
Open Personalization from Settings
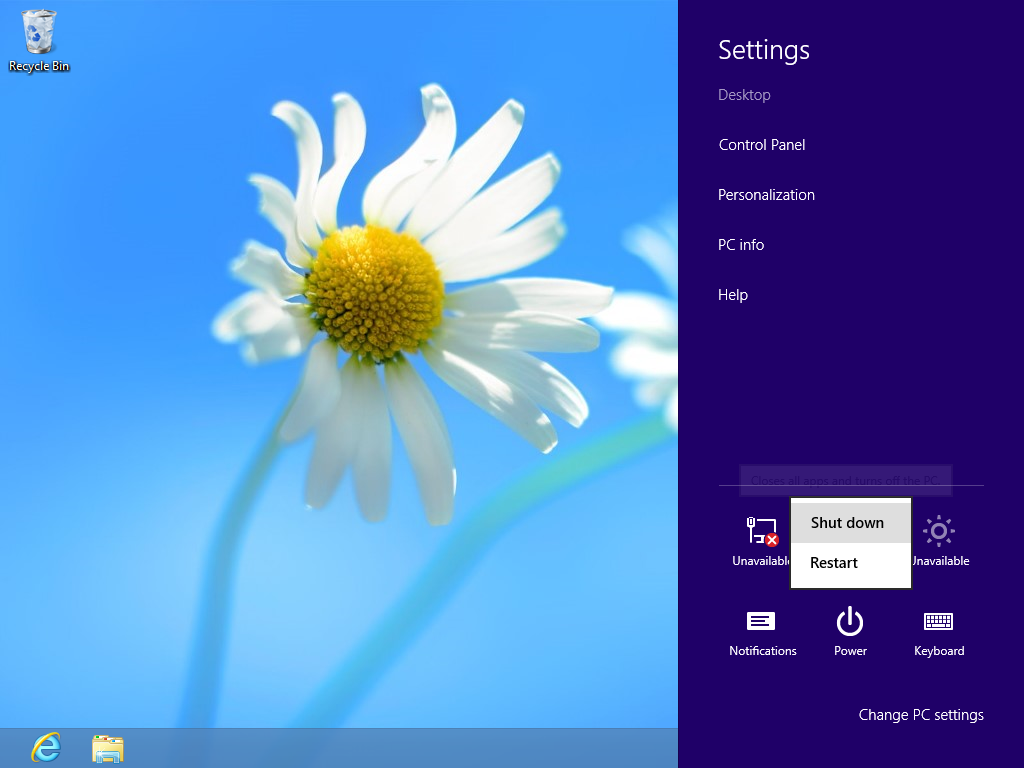point(766,195)
